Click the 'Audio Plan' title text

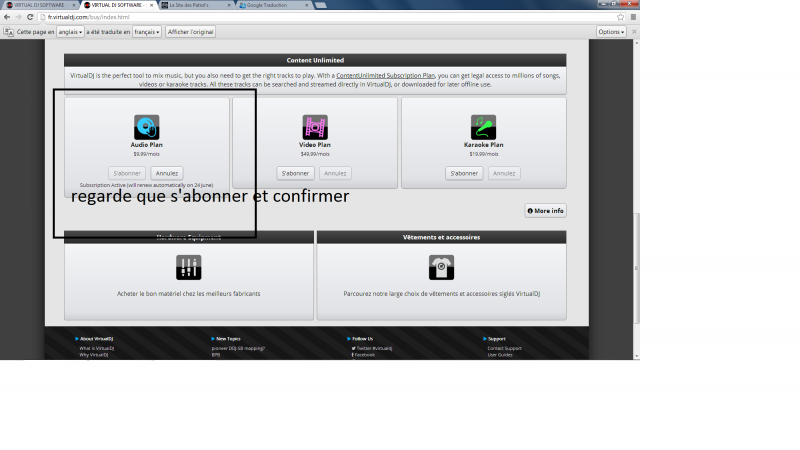146,145
